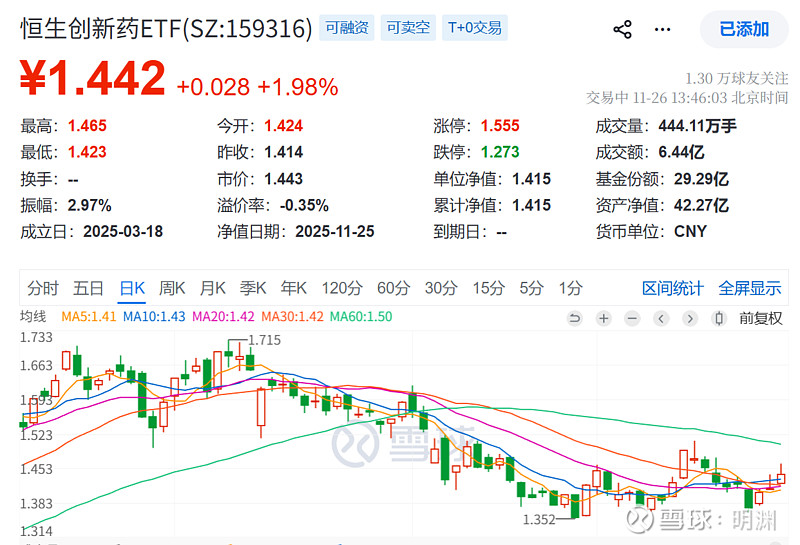Open 全屏显示 fullscreen view
Viewport: 800px width, 545px height.
tap(749, 288)
